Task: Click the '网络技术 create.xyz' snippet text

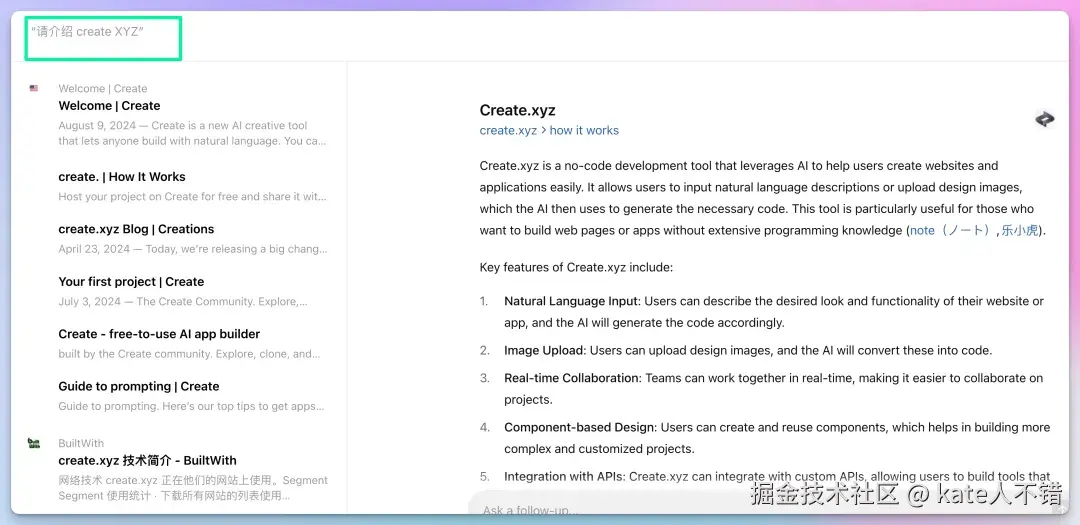Action: coord(193,488)
